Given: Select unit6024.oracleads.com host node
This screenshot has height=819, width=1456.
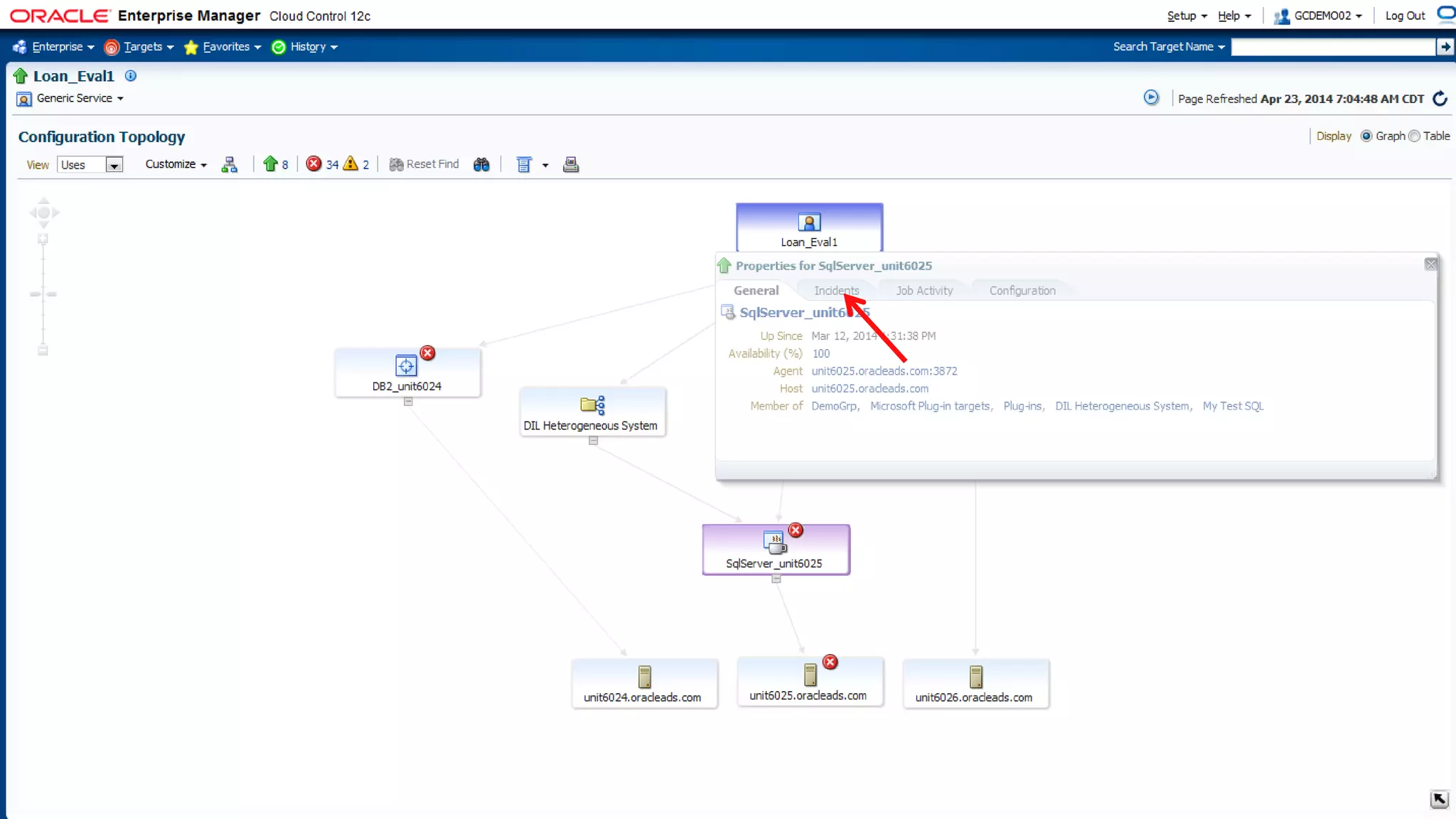Looking at the screenshot, I should pyautogui.click(x=644, y=683).
